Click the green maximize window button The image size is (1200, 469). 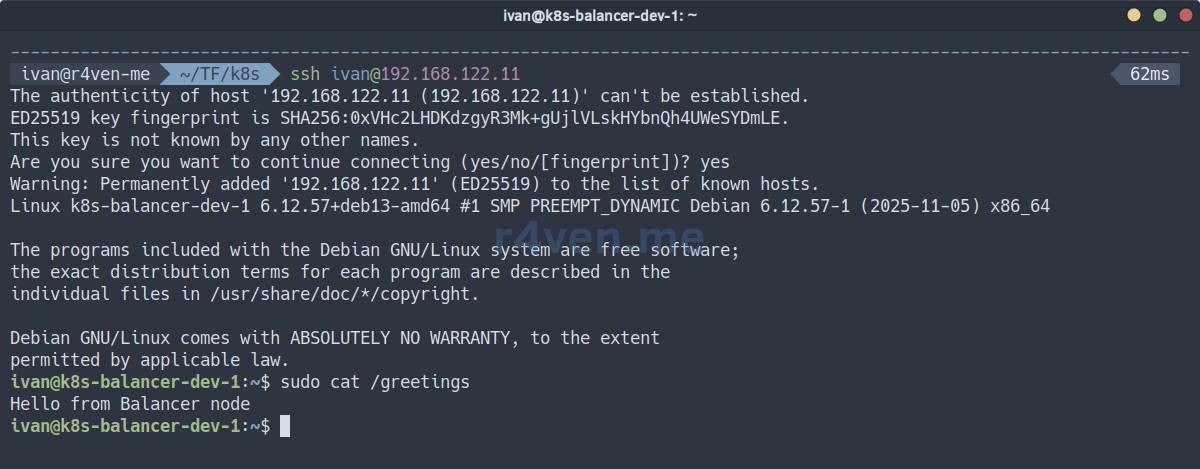click(x=1159, y=15)
